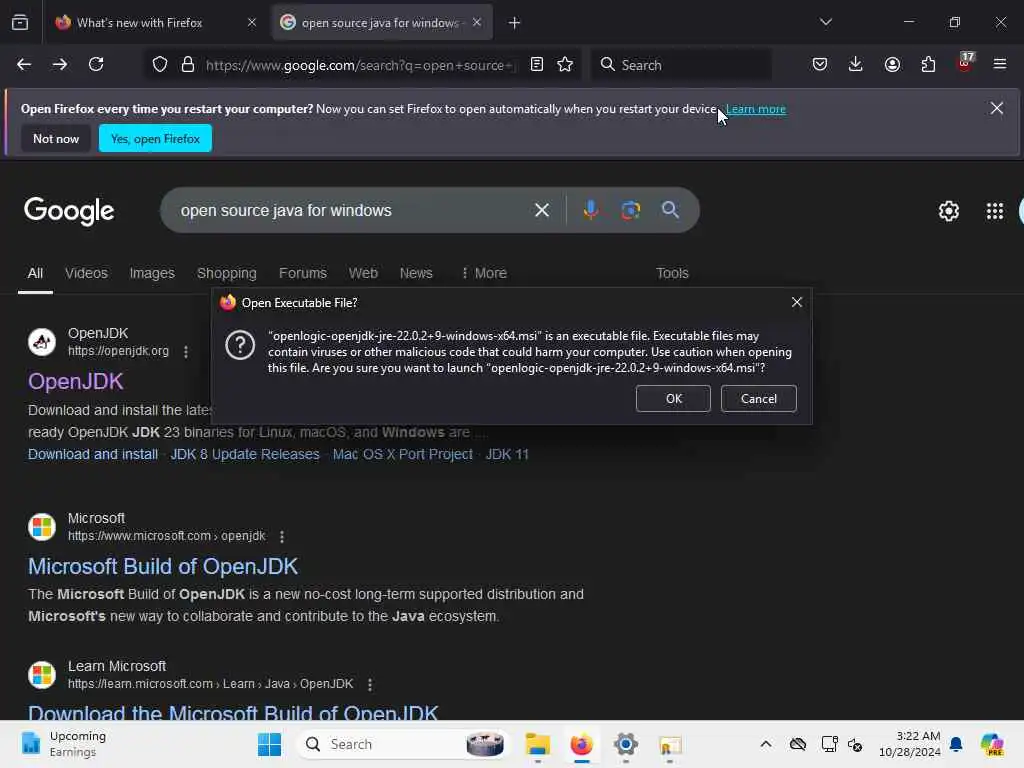This screenshot has width=1024, height=768.
Task: Open Learn Microsoft result options menu
Action: [370, 684]
